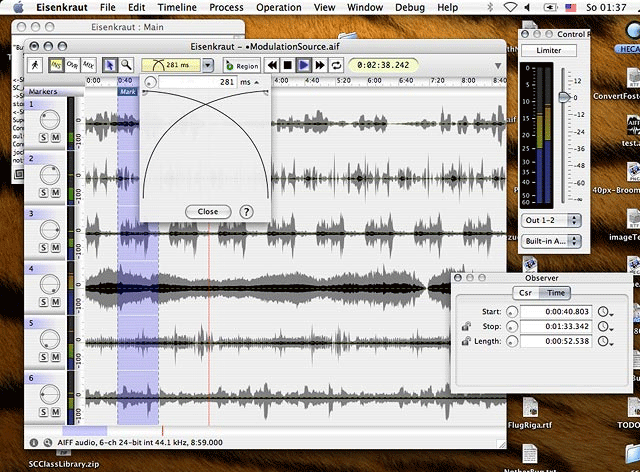This screenshot has height=472, width=640.
Task: Solo track 1
Action: click(x=41, y=137)
